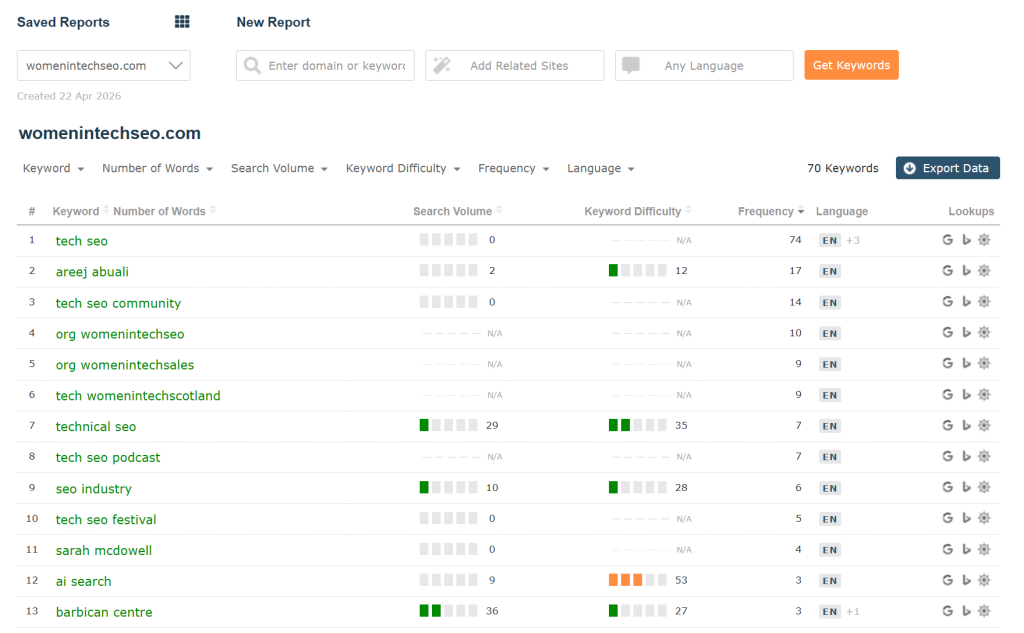Sort table by Number of Words header
Viewport: 1024px width, 633px height.
[x=165, y=211]
